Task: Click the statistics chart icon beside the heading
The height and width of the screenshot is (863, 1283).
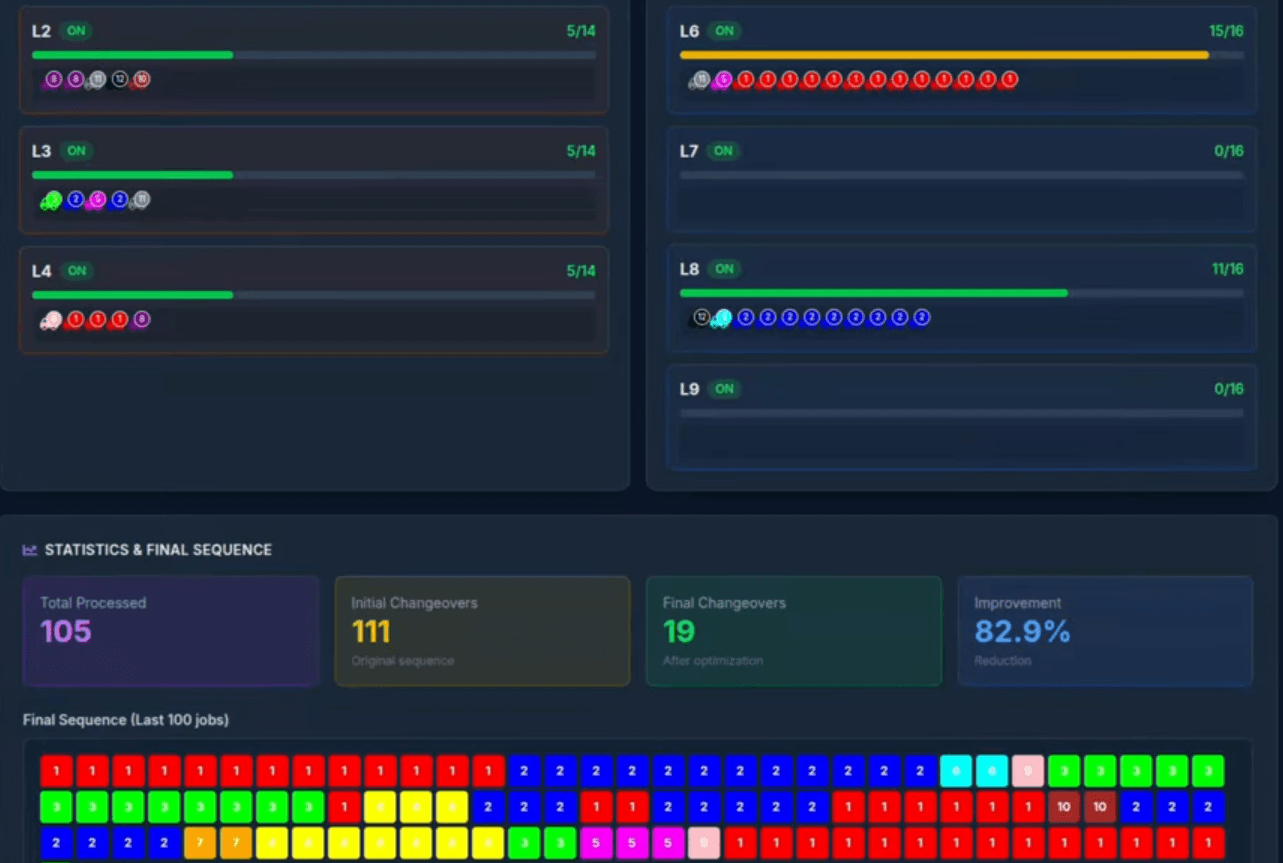Action: click(30, 550)
